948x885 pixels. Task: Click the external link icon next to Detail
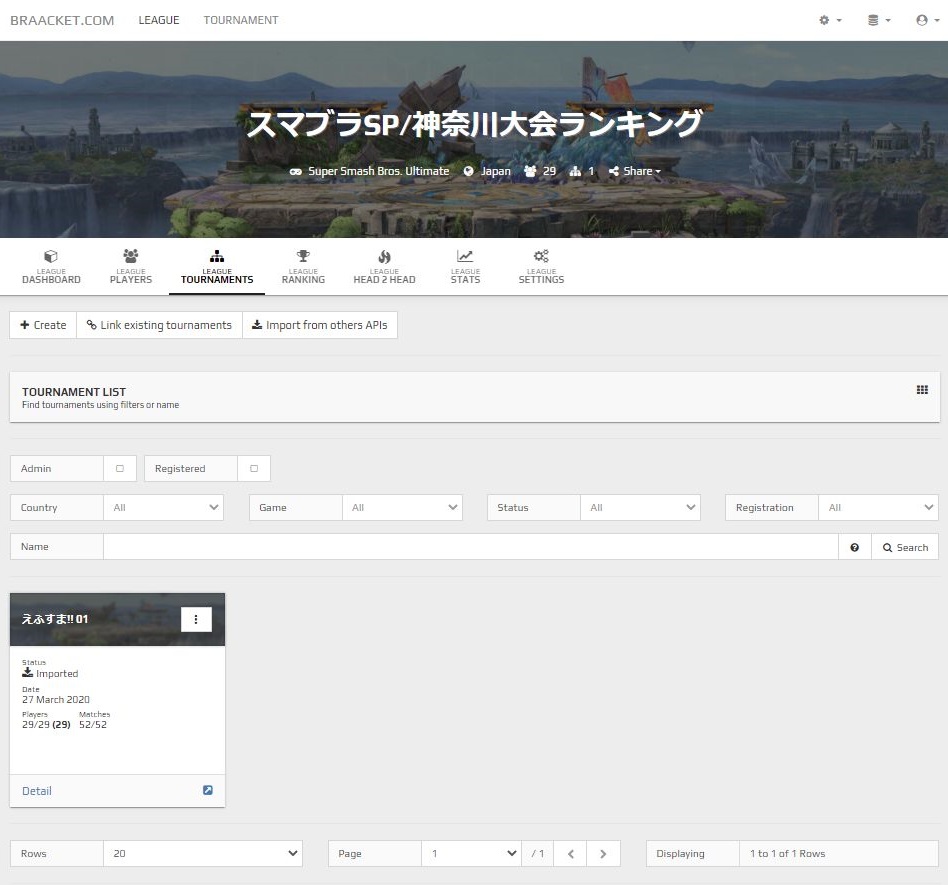207,790
